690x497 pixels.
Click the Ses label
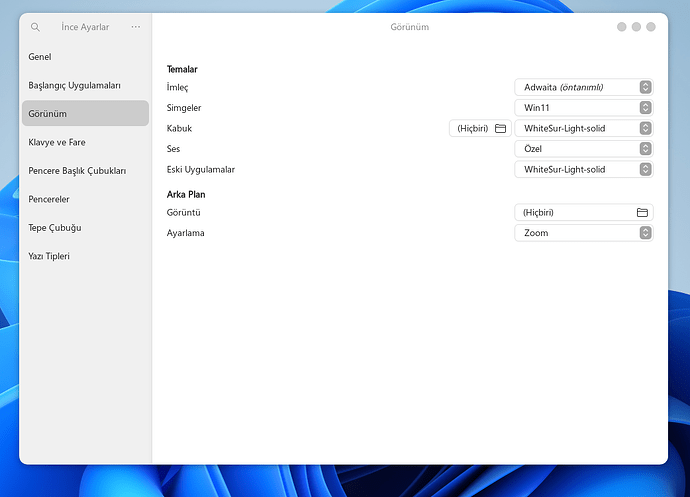[173, 149]
